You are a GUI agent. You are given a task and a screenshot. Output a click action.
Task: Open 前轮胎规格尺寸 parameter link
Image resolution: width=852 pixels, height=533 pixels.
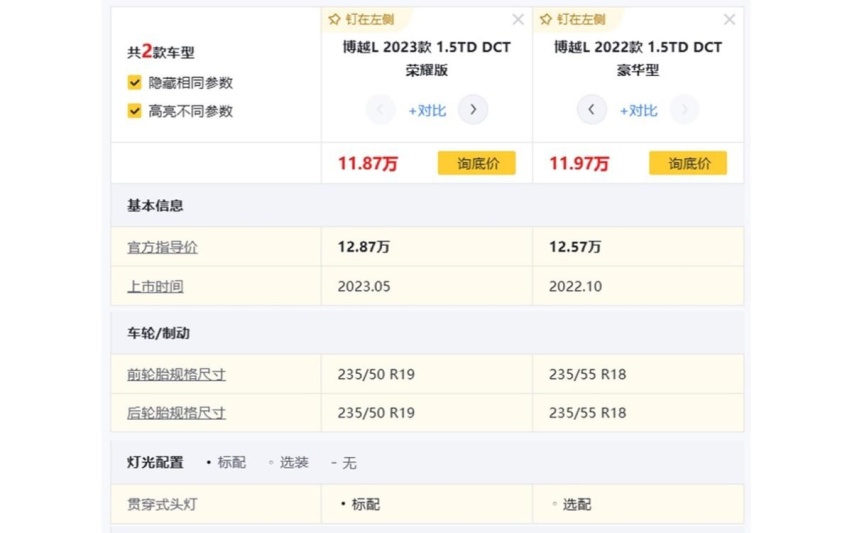click(x=176, y=374)
